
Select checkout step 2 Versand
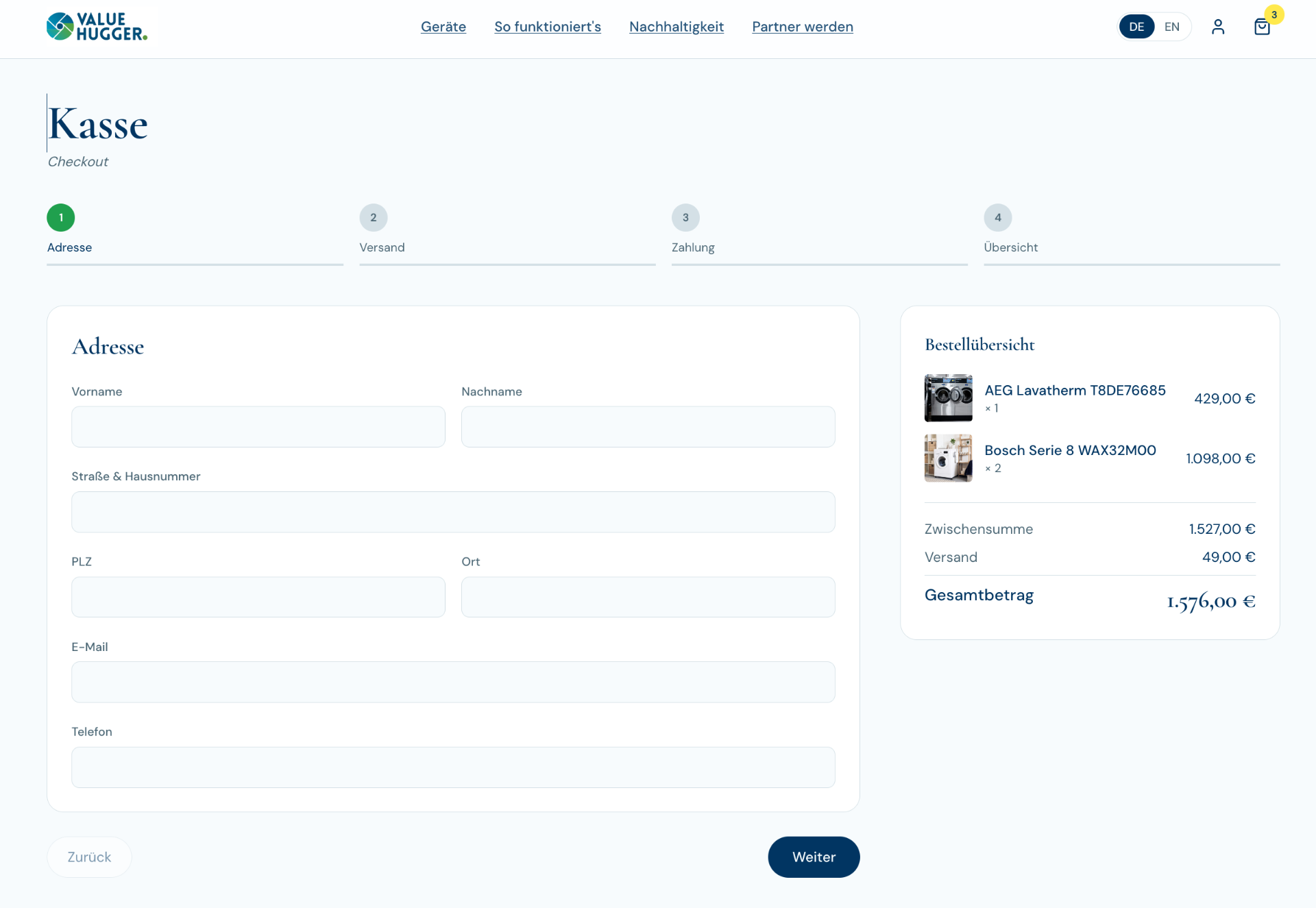click(x=507, y=234)
